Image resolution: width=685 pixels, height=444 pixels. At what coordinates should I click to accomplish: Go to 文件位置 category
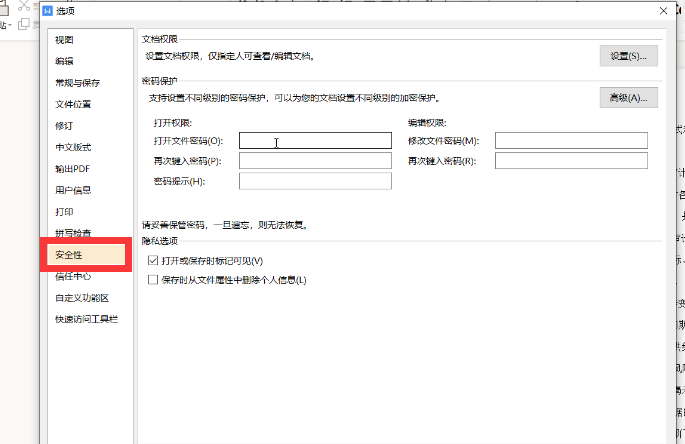pos(73,104)
